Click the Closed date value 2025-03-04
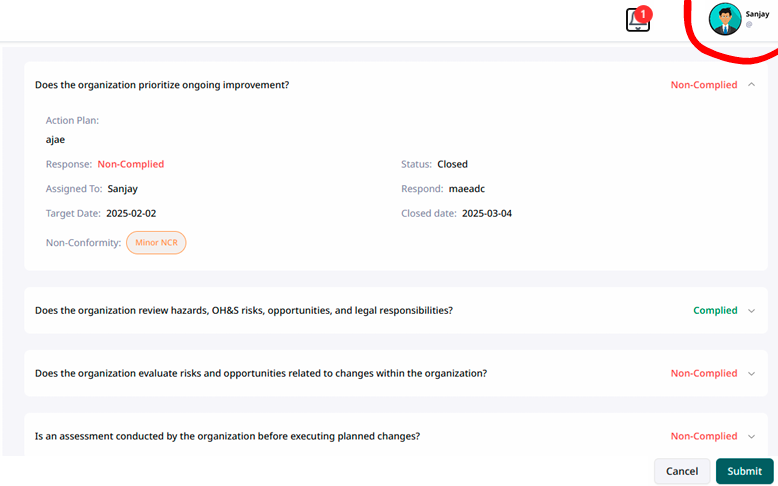Screen dimensions: 778x486 tap(487, 213)
